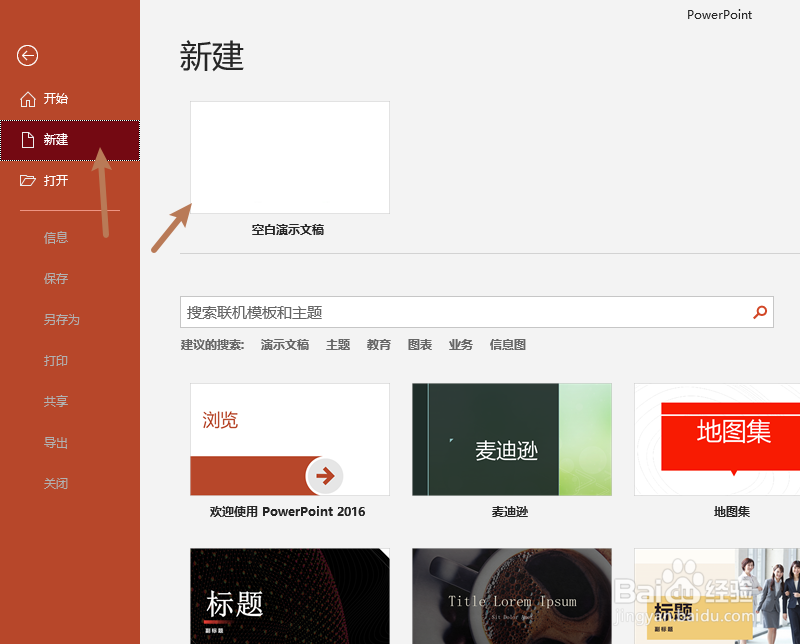Click the 空白演示文稿 label
Viewport: 800px width, 644px height.
288,230
